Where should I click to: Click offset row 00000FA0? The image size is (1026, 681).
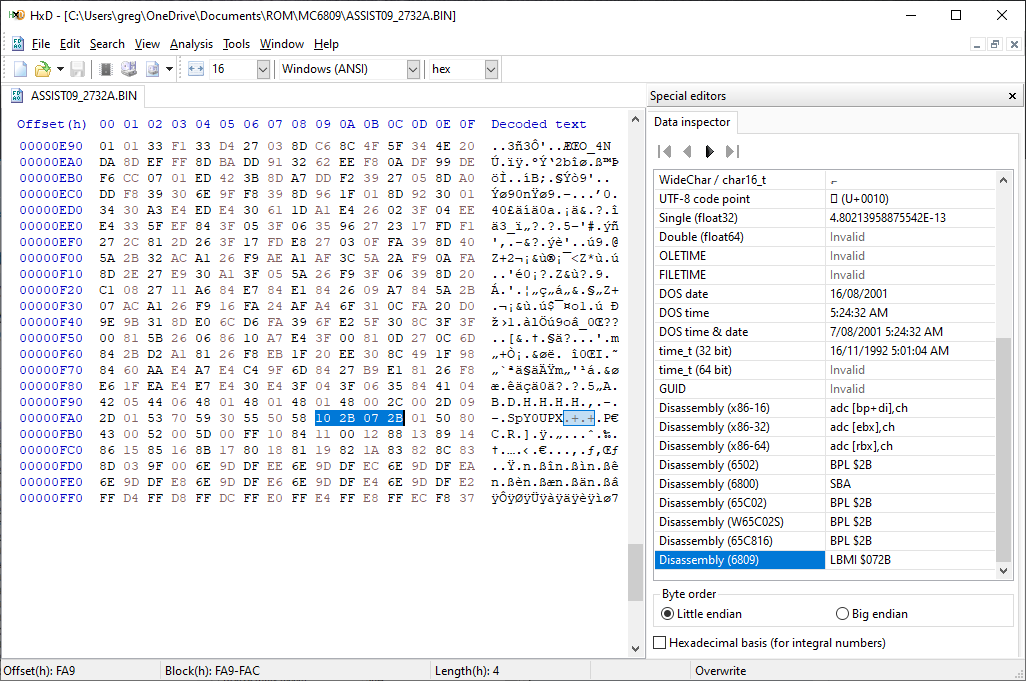tap(51, 418)
